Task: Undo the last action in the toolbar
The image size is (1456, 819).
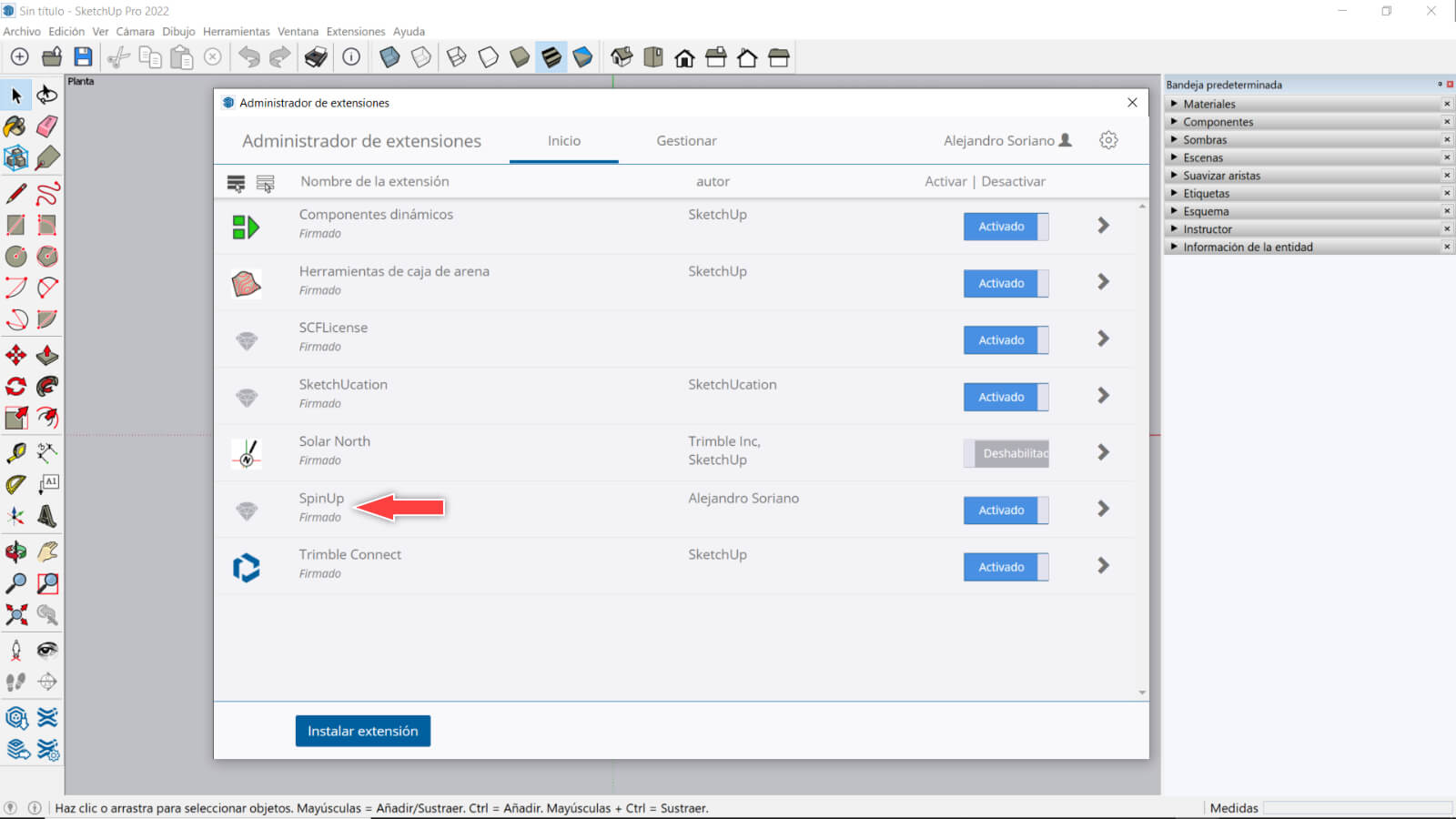Action: pyautogui.click(x=248, y=57)
